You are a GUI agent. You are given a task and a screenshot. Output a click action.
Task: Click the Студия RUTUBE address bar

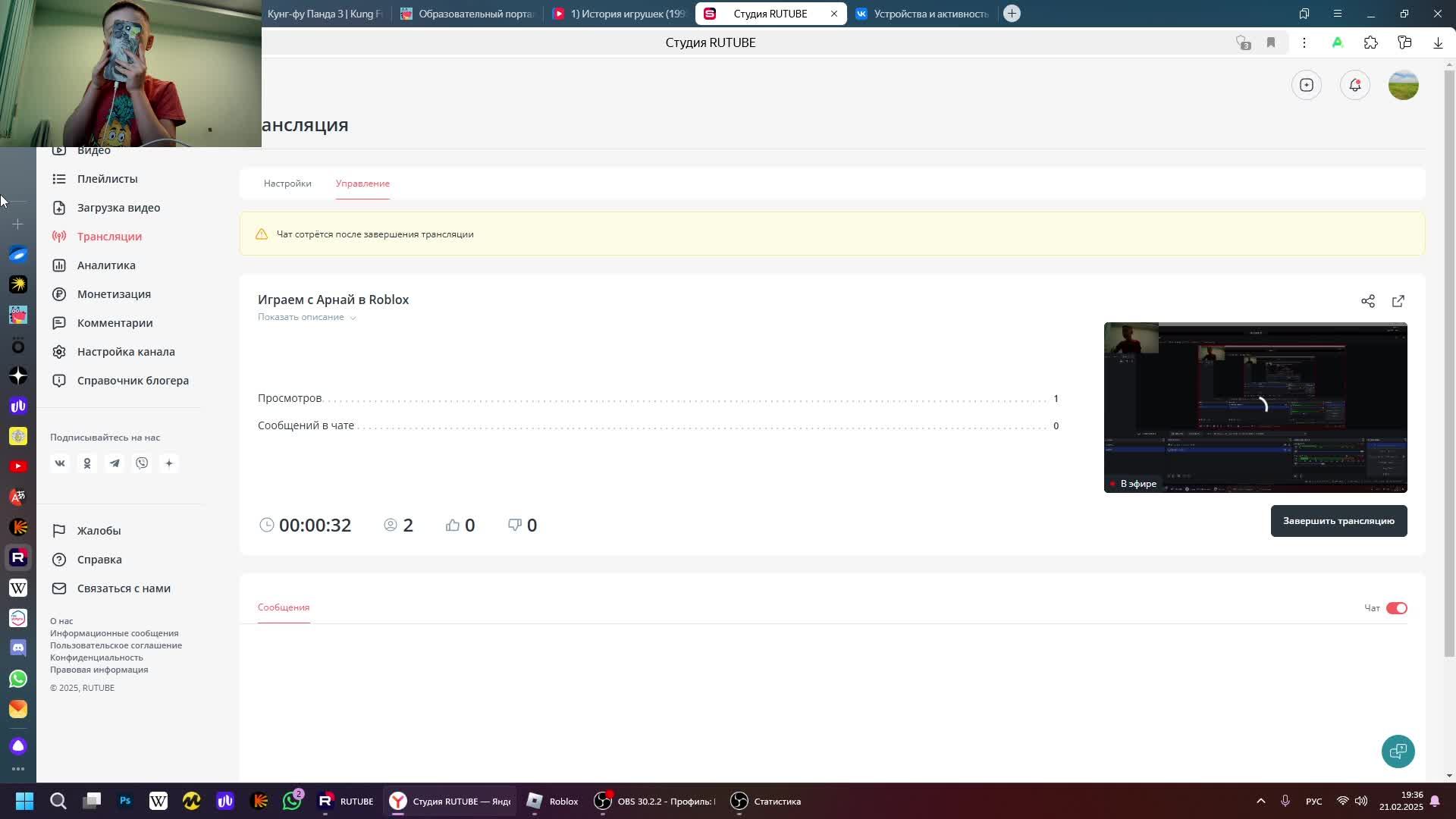(711, 42)
